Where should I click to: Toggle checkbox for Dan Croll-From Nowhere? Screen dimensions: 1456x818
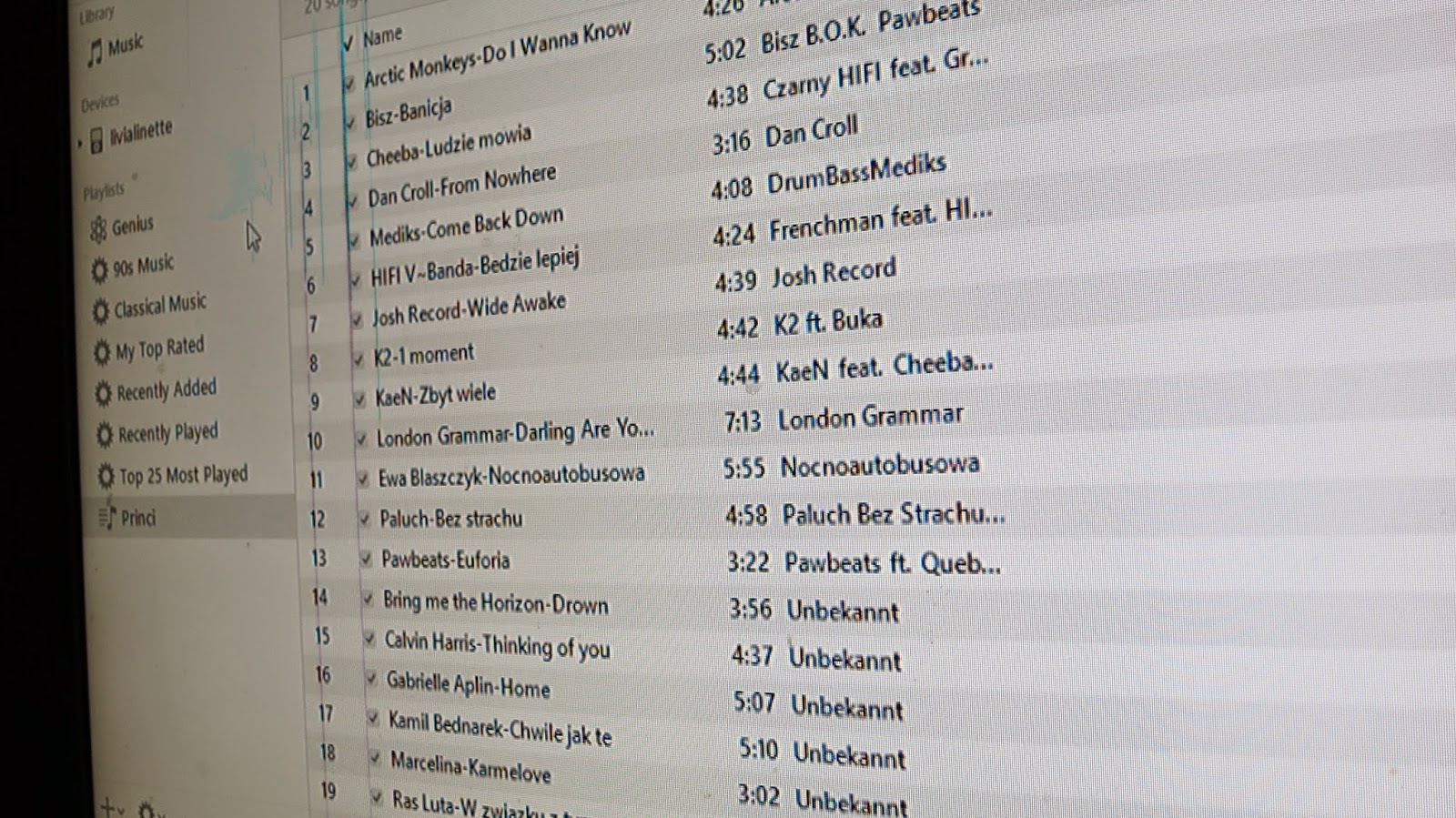pyautogui.click(x=353, y=201)
